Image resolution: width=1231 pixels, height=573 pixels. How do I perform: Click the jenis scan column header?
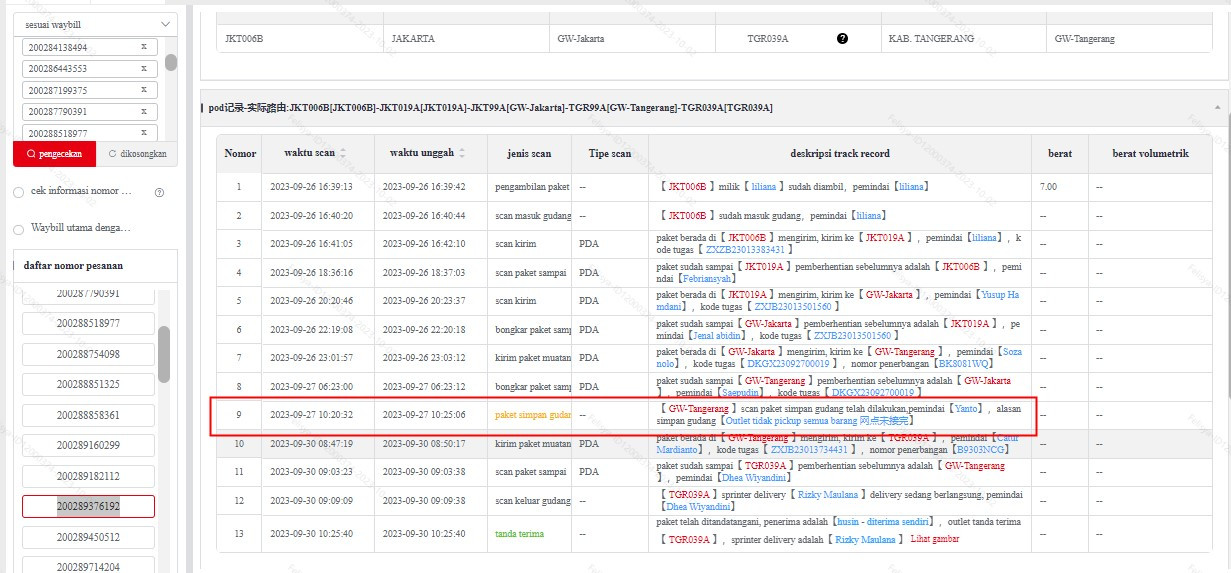529,154
